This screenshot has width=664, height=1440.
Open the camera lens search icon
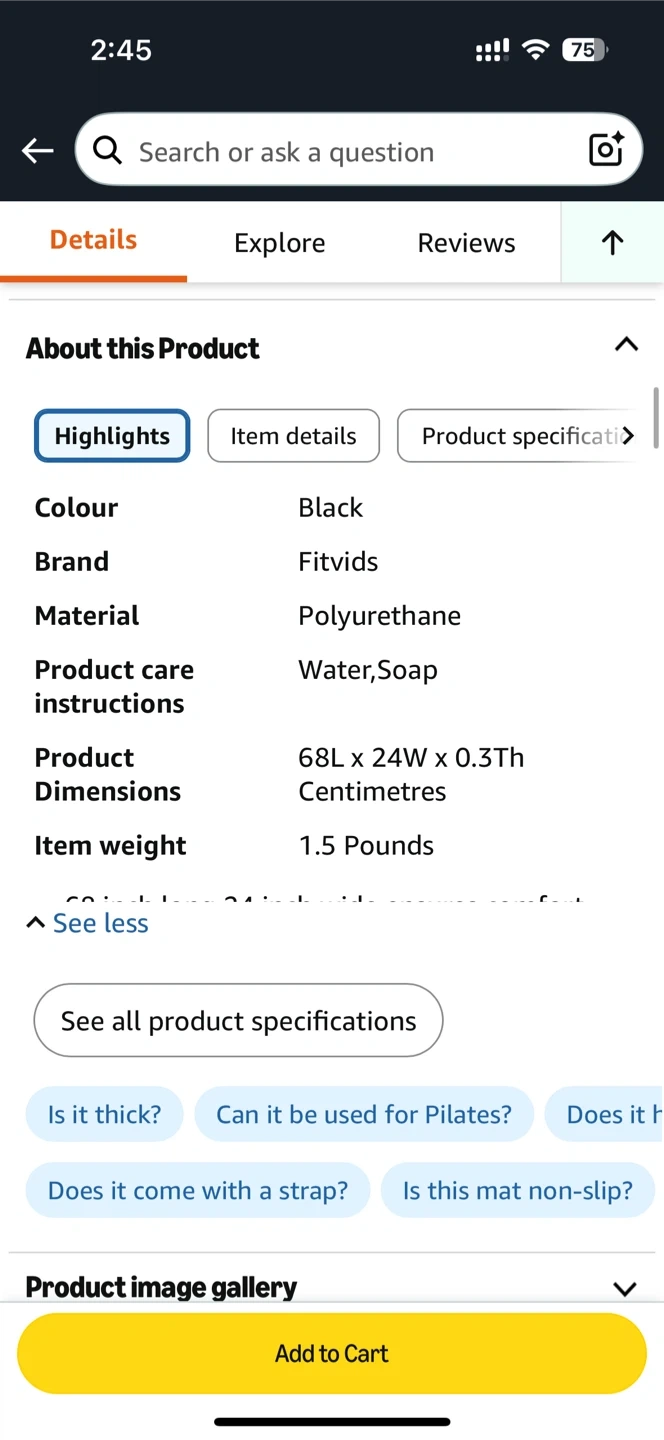click(606, 150)
